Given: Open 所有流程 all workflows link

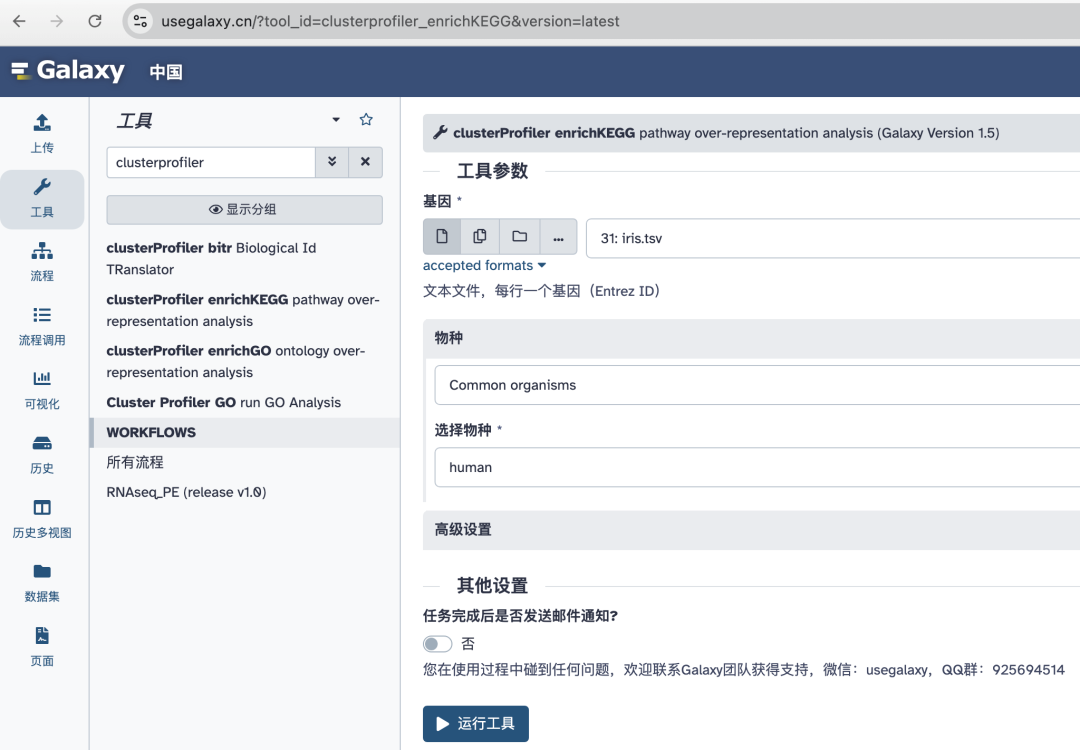Looking at the screenshot, I should pyautogui.click(x=135, y=462).
